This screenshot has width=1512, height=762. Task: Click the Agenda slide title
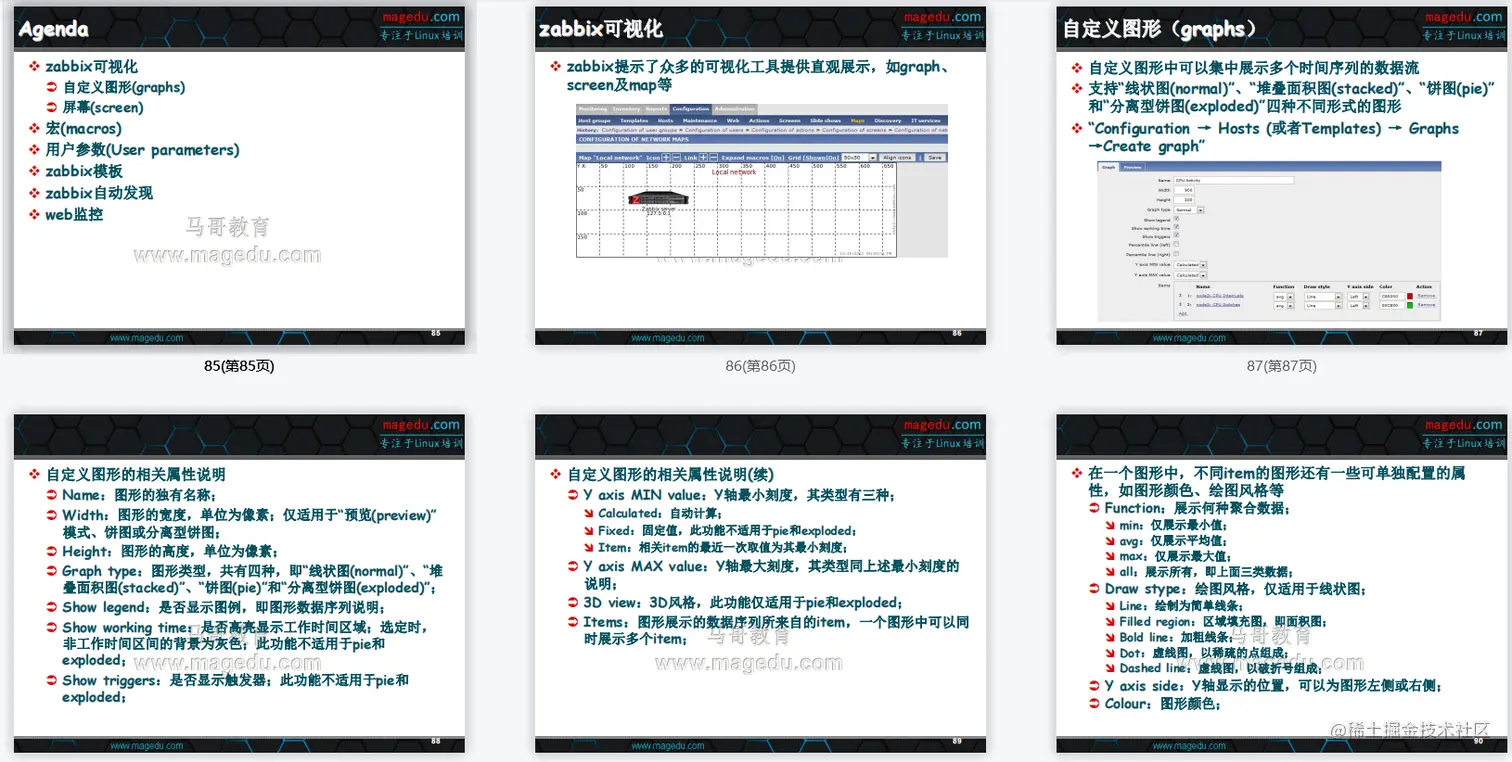click(54, 30)
